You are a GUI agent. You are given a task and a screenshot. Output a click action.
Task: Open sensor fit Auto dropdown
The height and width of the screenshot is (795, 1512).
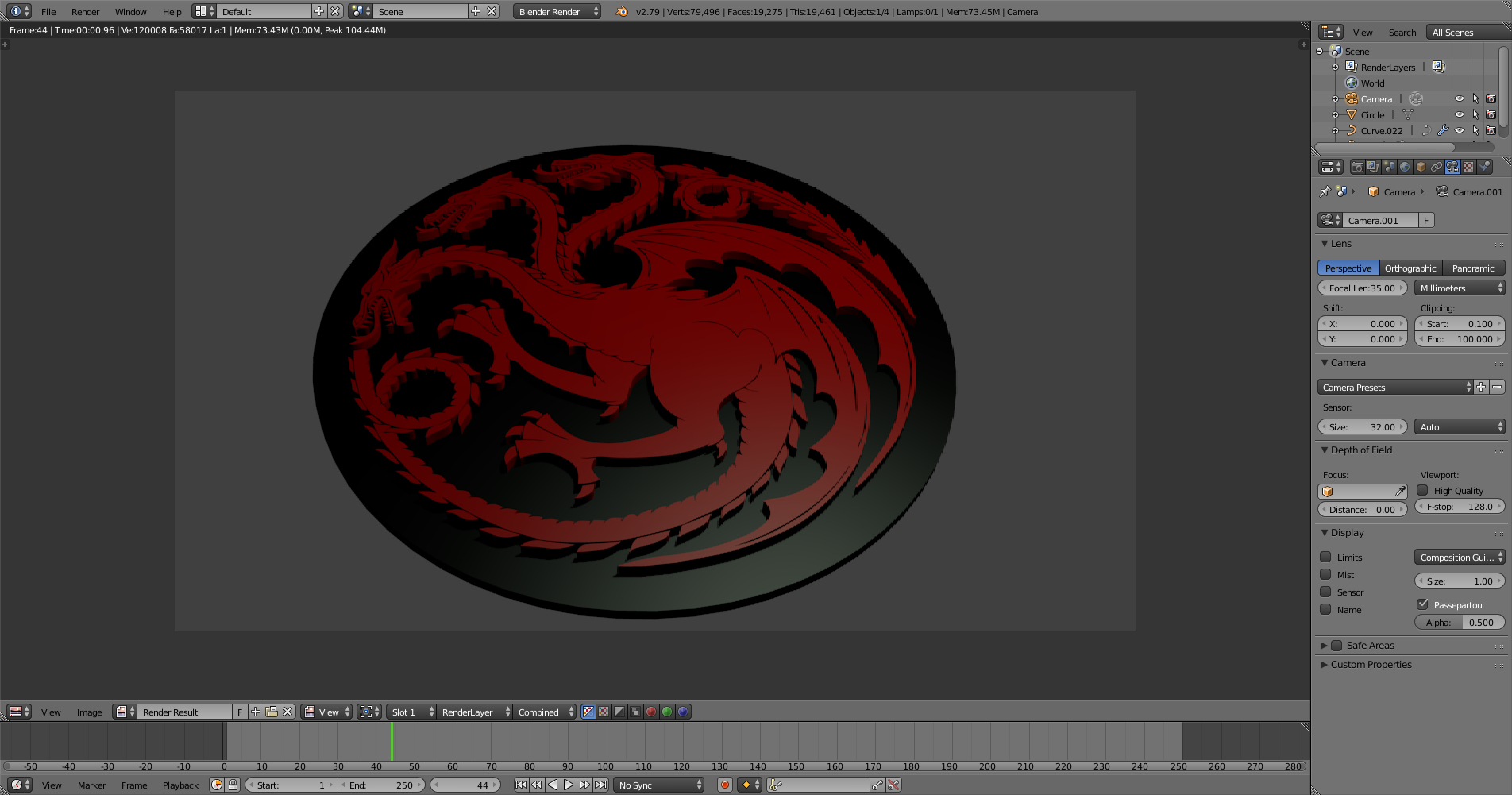(1460, 426)
